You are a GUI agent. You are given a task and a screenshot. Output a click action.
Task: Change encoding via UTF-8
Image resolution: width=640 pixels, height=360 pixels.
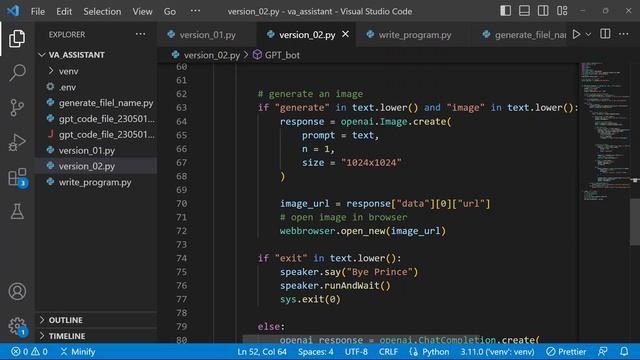point(356,351)
